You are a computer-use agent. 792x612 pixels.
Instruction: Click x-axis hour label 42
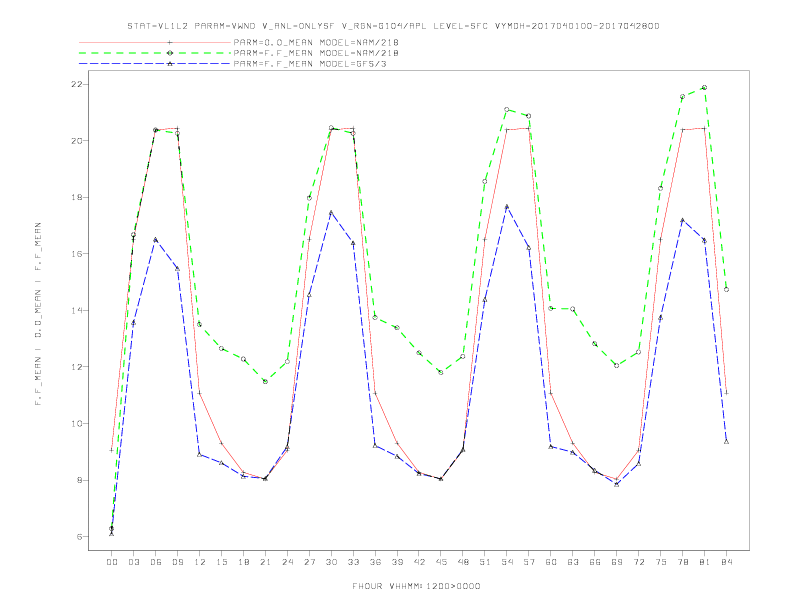[x=419, y=562]
